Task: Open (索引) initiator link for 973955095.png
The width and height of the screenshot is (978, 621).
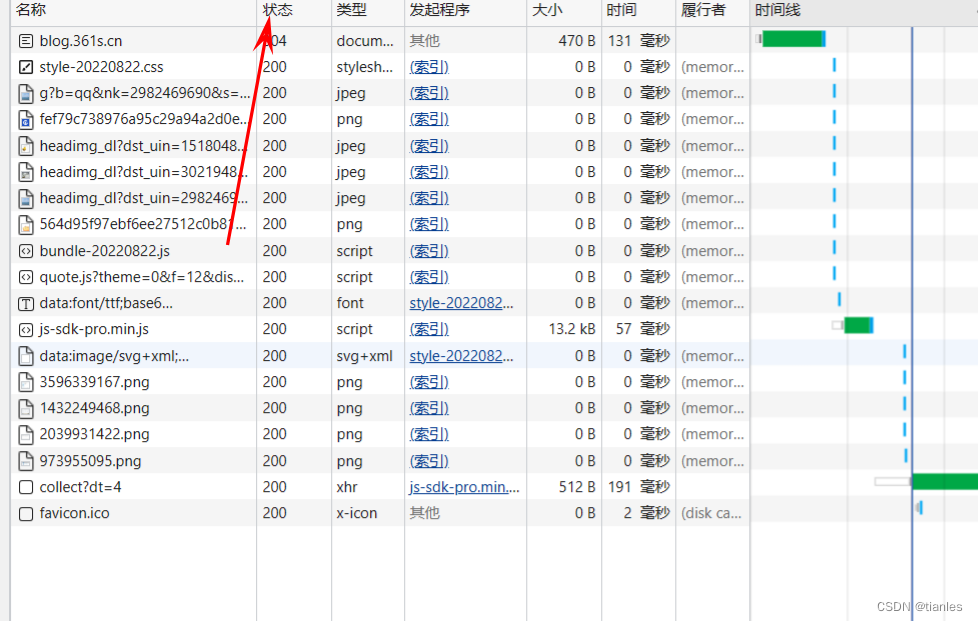Action: click(429, 461)
